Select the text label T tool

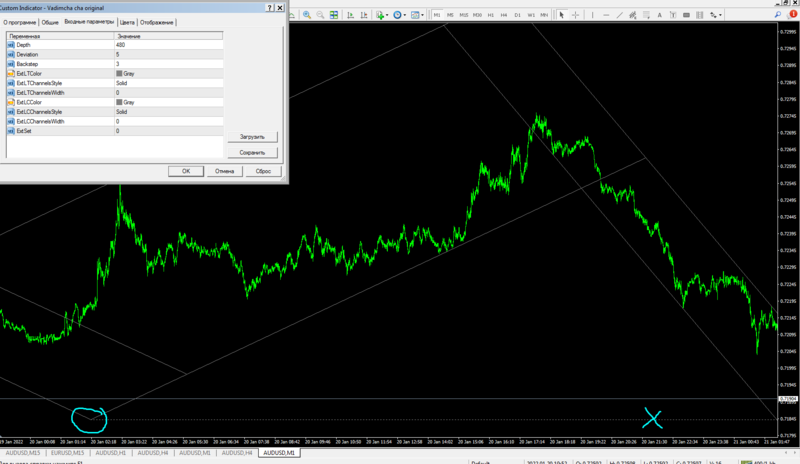click(672, 15)
